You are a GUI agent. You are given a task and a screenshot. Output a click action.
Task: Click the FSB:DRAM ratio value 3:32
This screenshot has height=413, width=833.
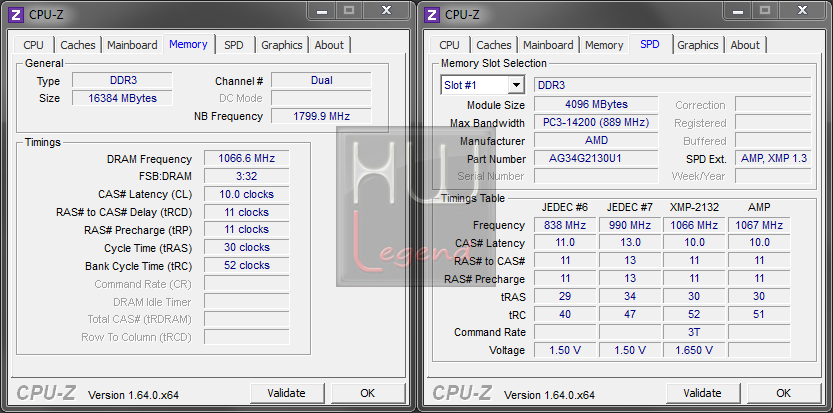pos(246,176)
